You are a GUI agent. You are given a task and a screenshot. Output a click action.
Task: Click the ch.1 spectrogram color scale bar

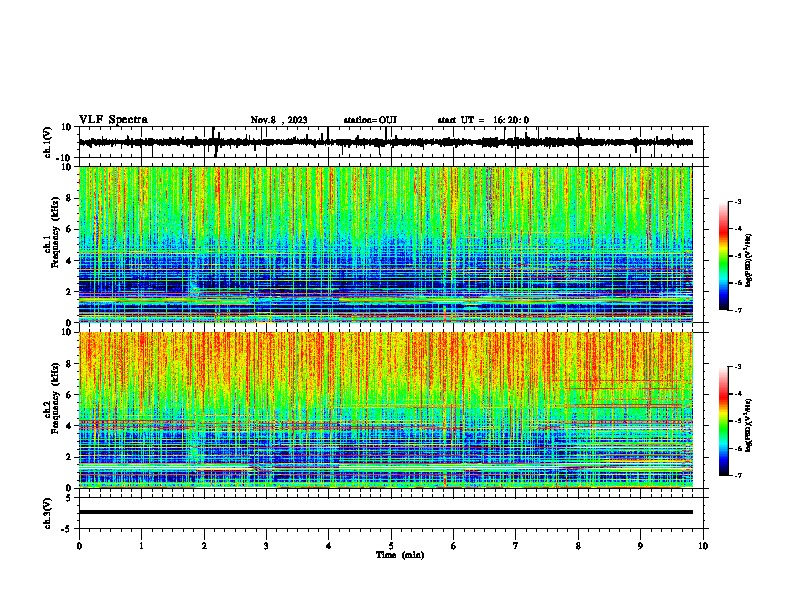tap(724, 256)
